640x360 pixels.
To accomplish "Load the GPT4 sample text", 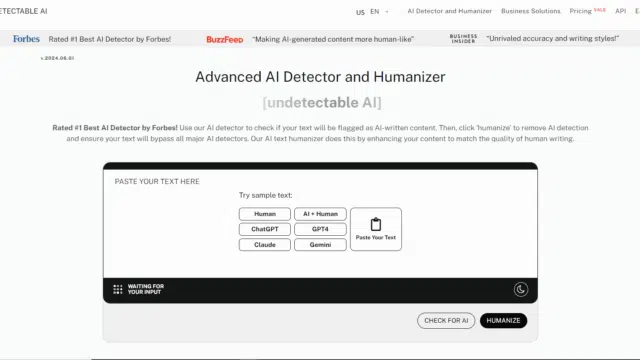I will click(320, 229).
